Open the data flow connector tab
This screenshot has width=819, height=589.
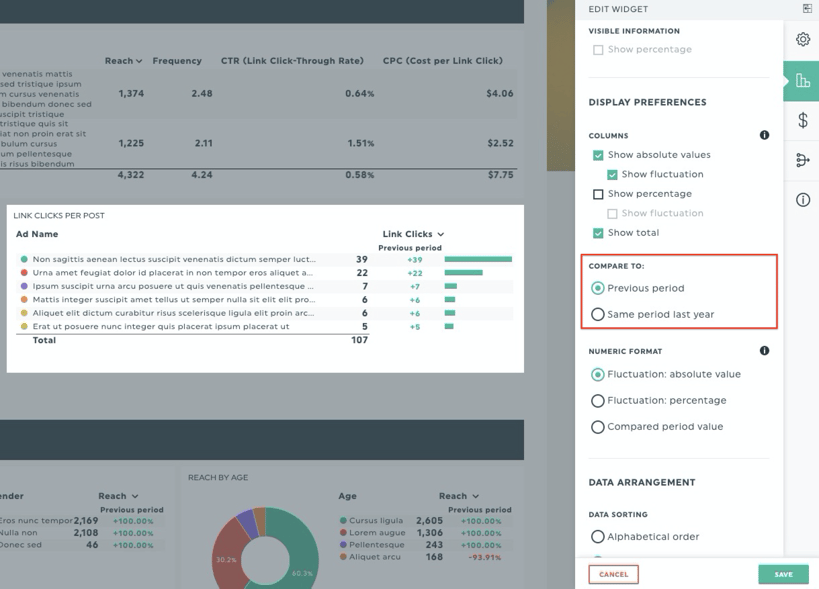pyautogui.click(x=802, y=160)
